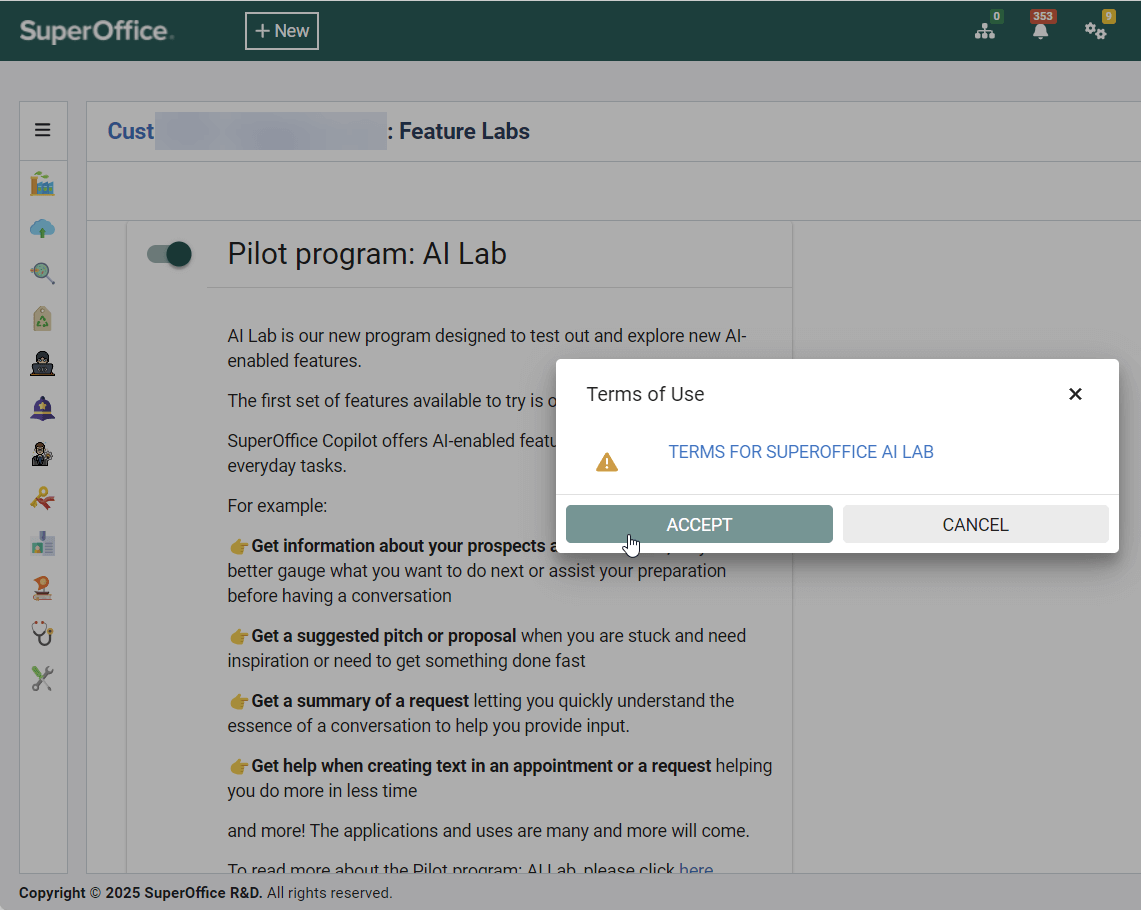Click the cloud upload sidebar icon
This screenshot has height=910, width=1141.
(42, 229)
